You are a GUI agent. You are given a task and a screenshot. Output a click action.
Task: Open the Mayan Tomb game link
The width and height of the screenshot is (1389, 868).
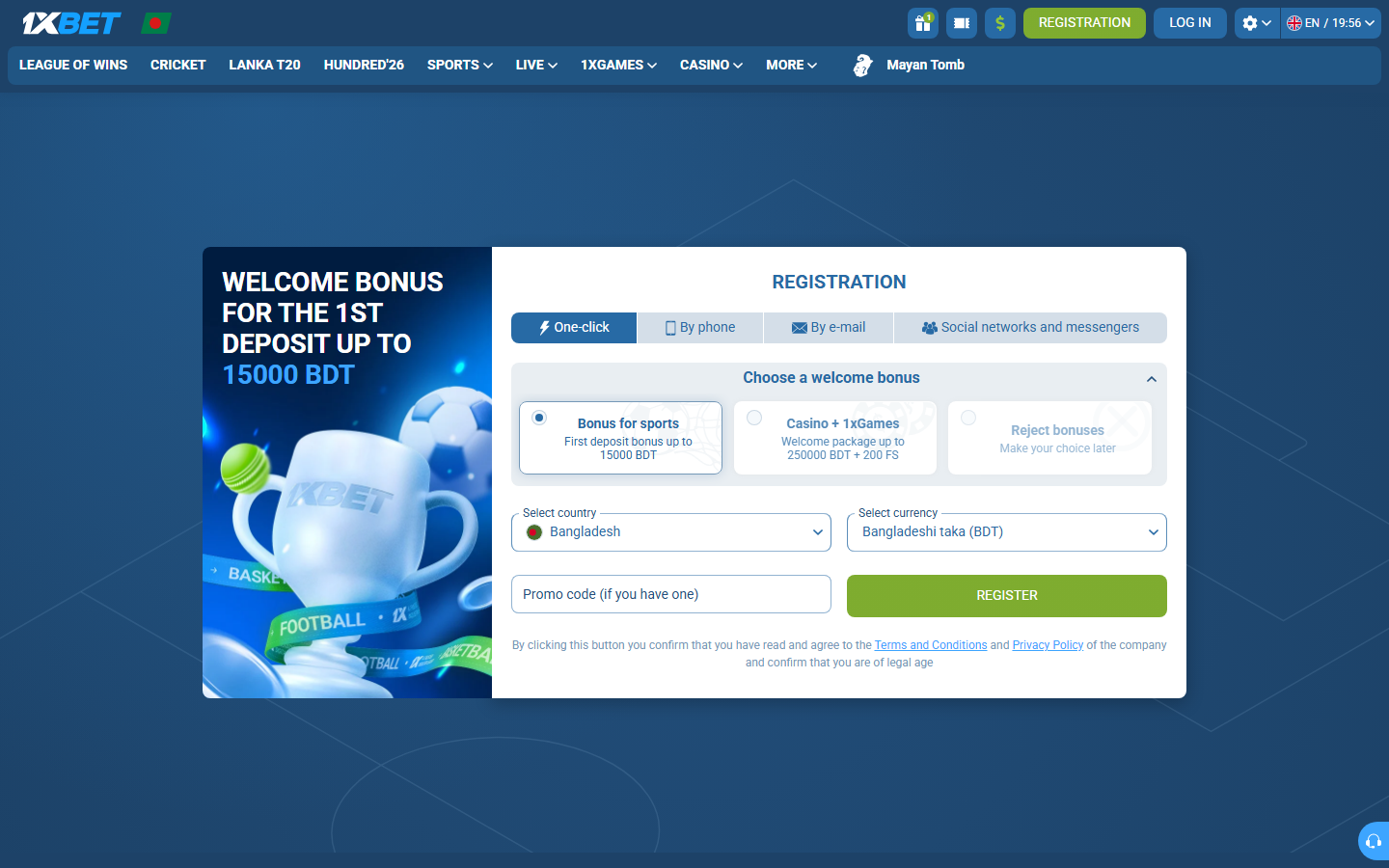coord(925,66)
